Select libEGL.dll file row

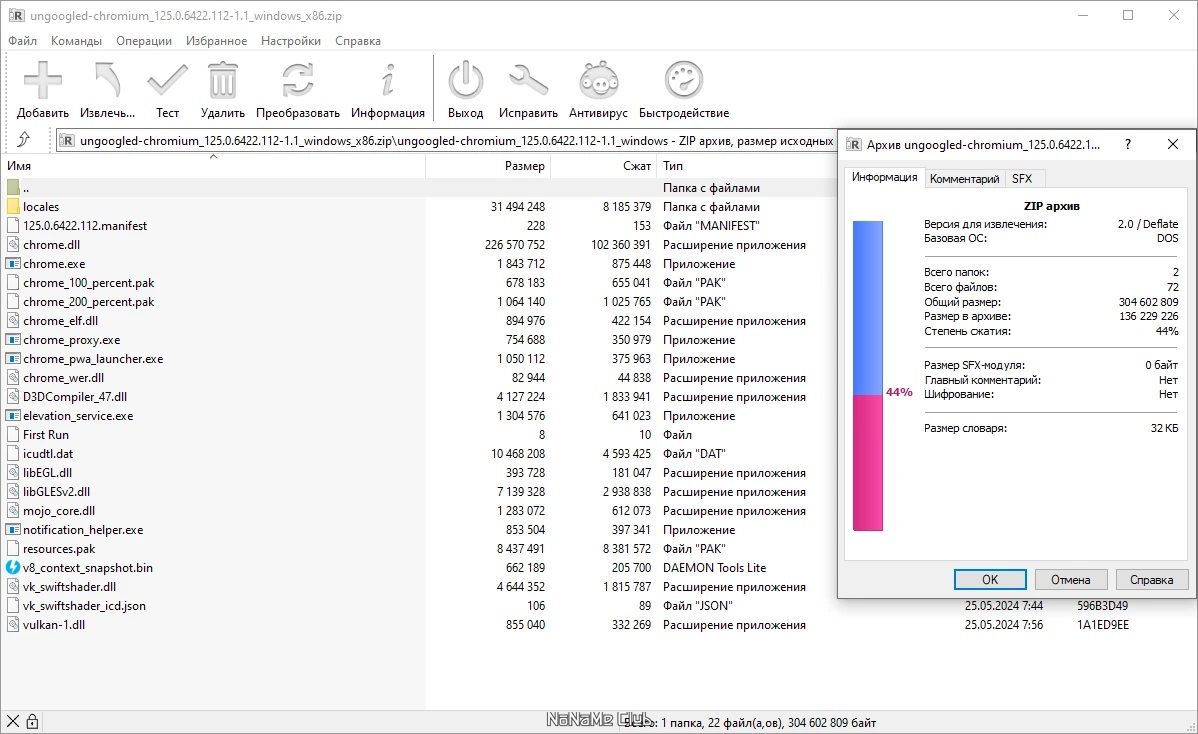point(418,473)
